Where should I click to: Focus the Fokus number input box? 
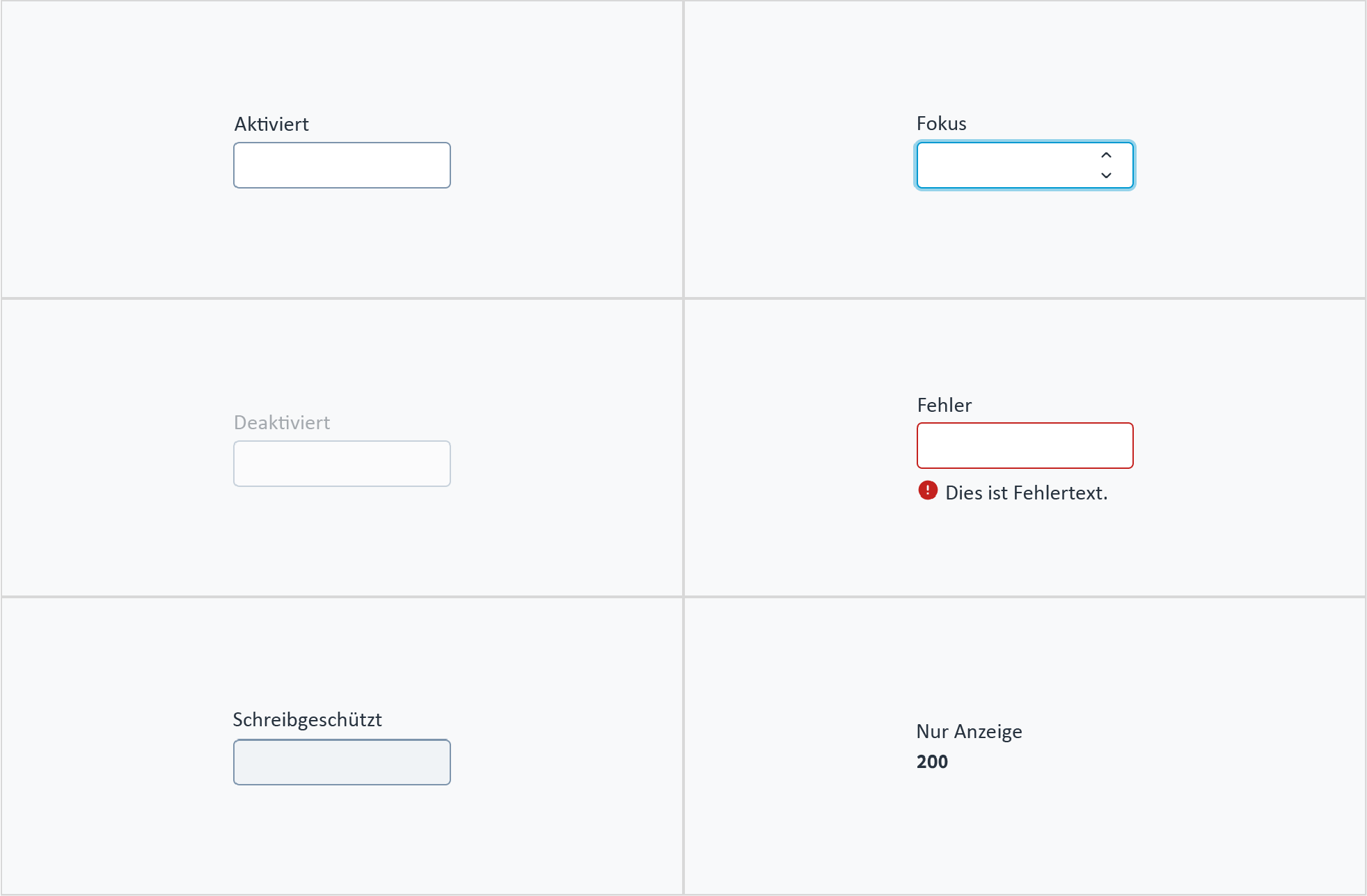[x=1025, y=166]
